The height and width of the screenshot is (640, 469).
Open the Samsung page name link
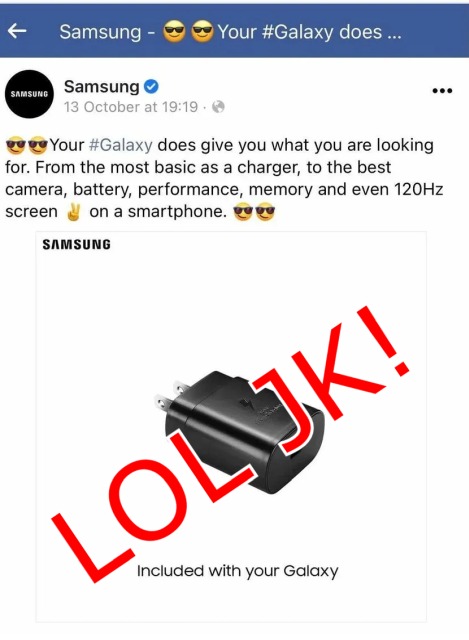[x=101, y=87]
